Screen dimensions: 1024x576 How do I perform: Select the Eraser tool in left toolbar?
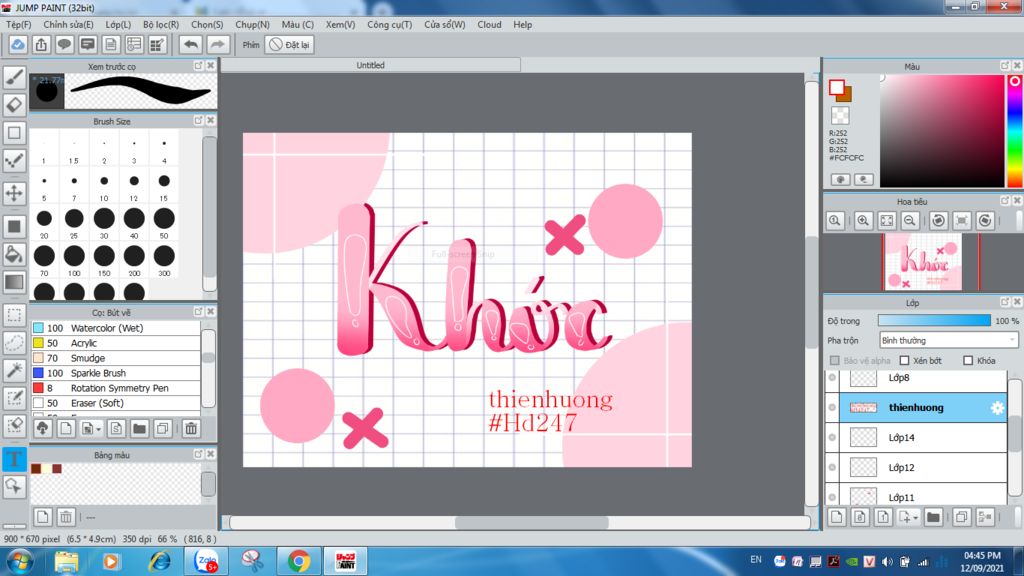click(x=14, y=104)
